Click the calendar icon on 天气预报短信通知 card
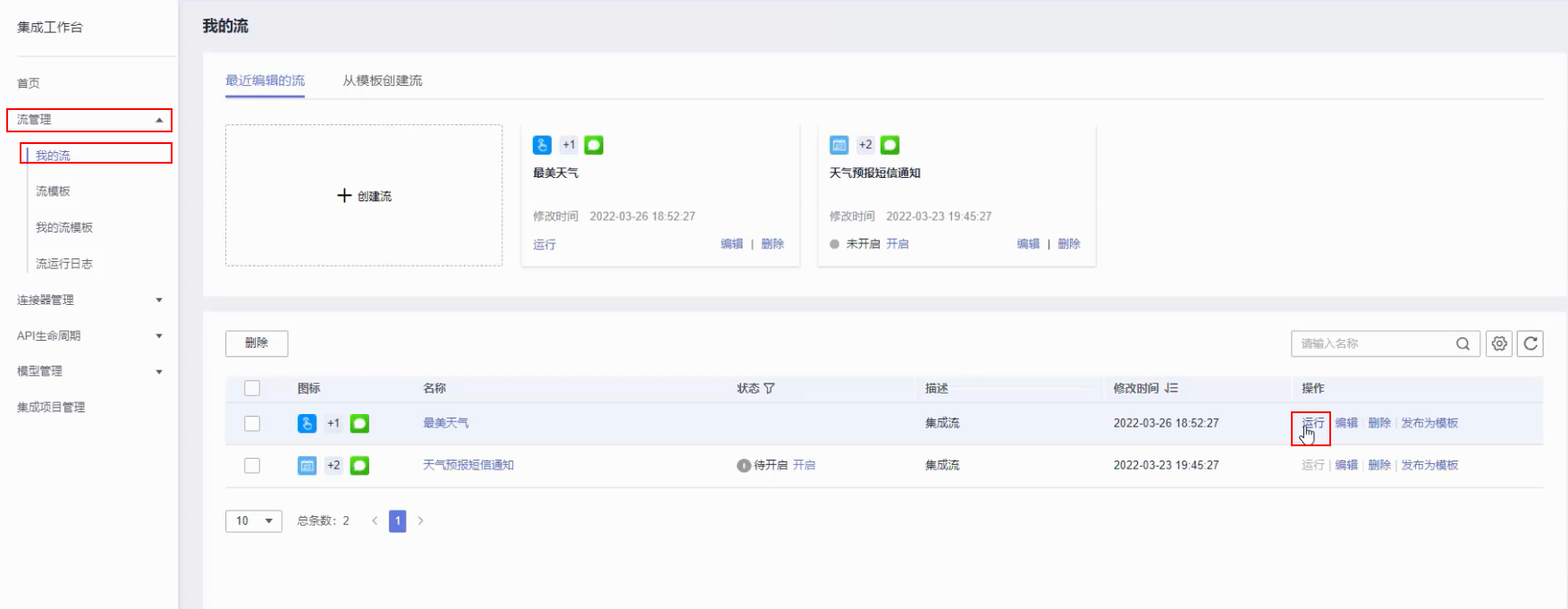 [x=839, y=145]
